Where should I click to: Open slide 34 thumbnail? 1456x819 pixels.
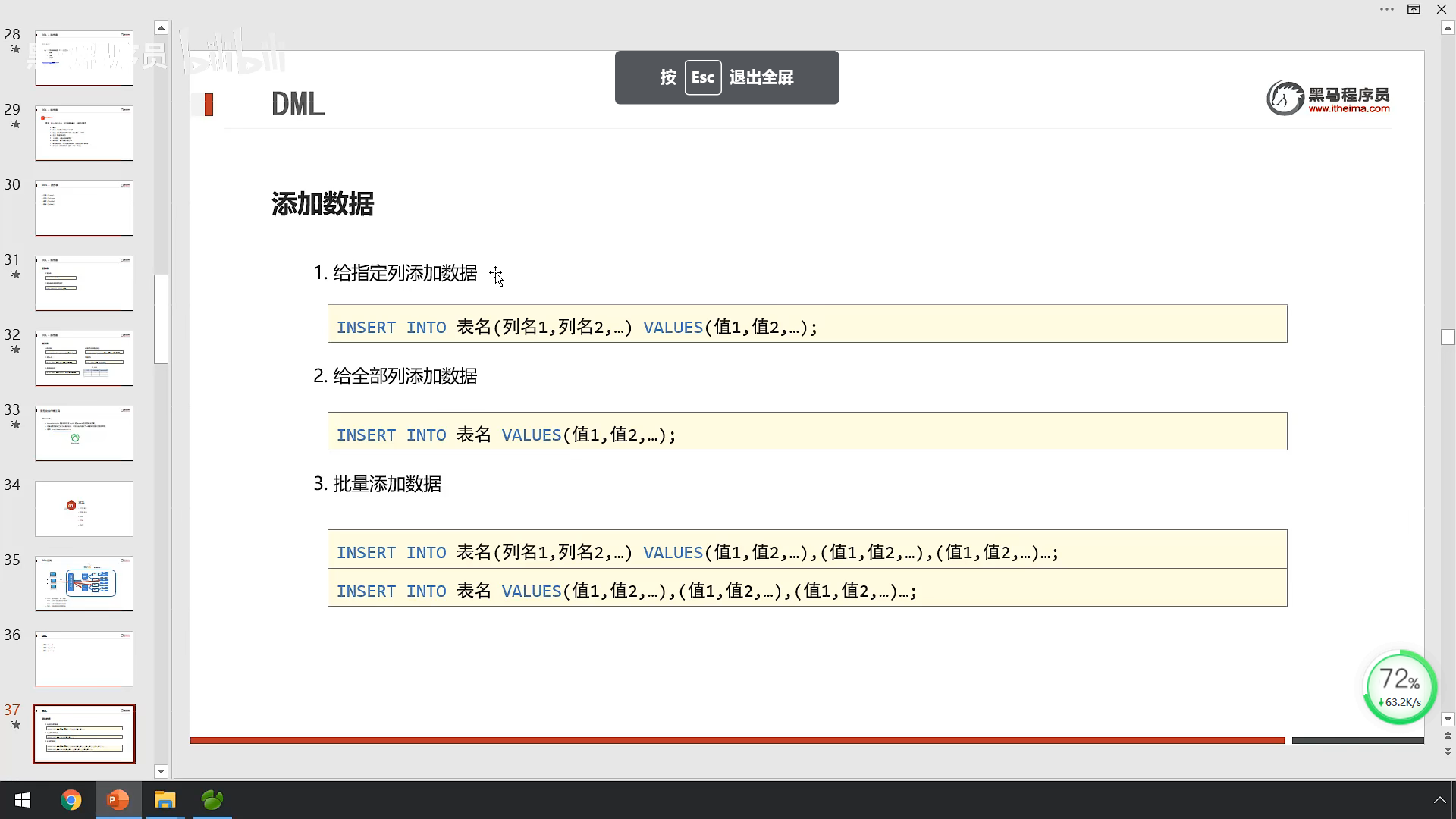pos(84,508)
